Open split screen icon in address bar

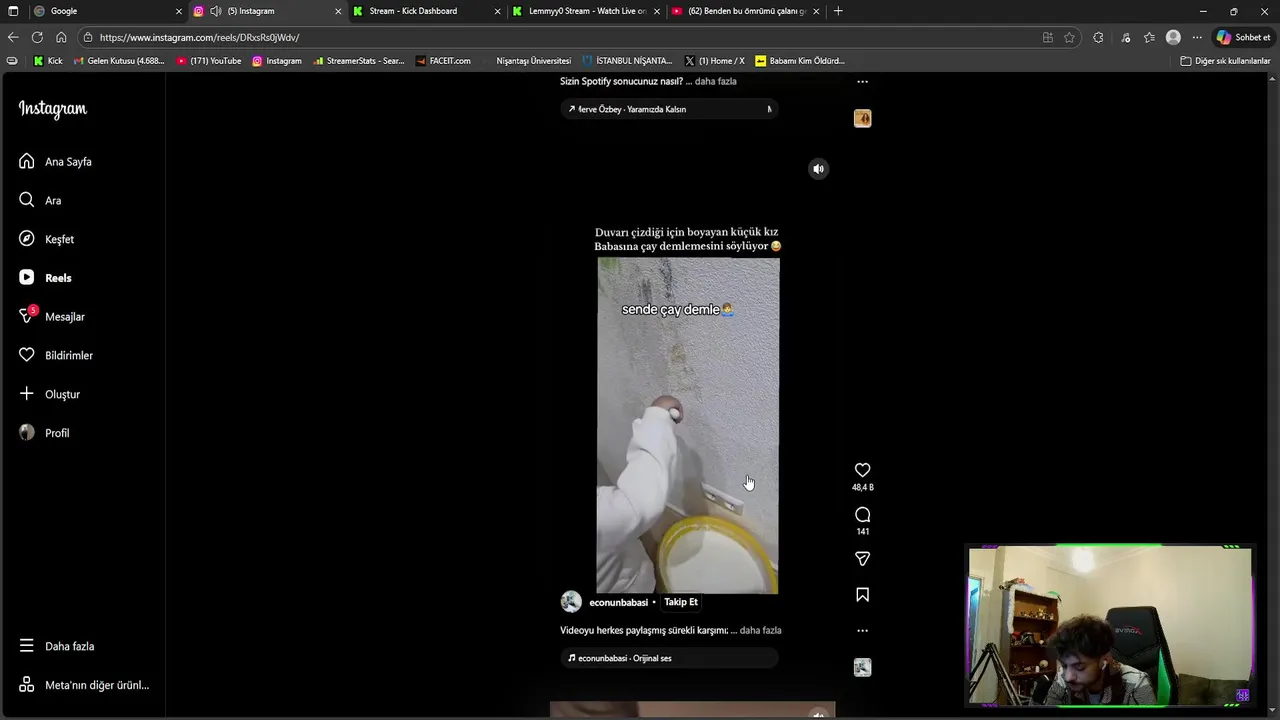click(x=1047, y=37)
